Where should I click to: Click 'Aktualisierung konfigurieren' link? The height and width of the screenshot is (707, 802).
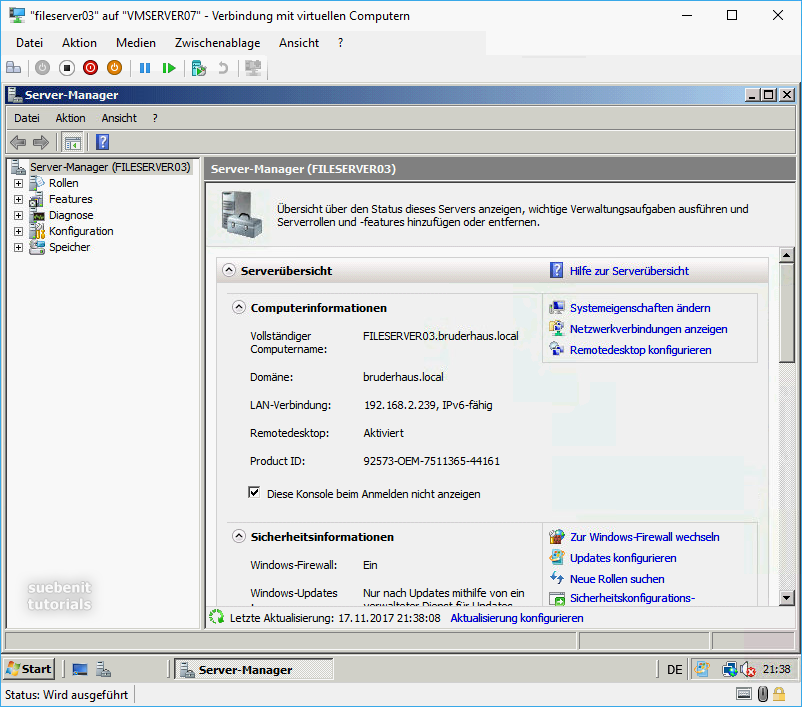(517, 618)
